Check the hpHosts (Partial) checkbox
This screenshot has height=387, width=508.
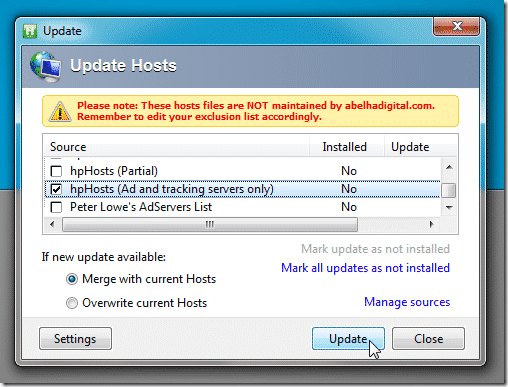56,171
